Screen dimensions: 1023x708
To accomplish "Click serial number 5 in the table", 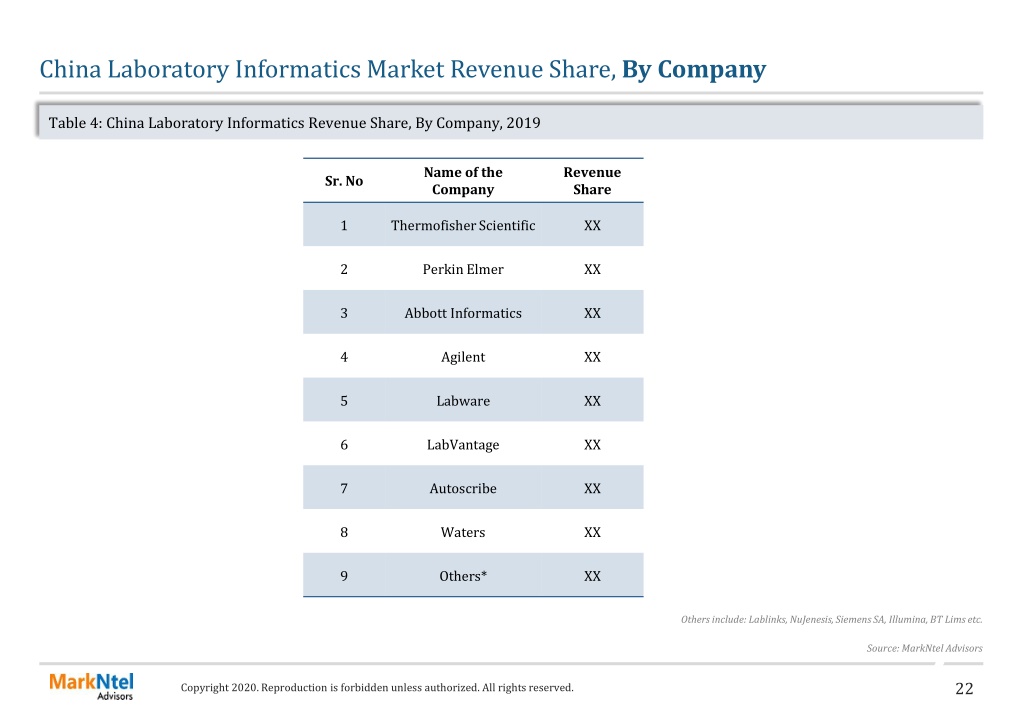I will click(344, 401).
